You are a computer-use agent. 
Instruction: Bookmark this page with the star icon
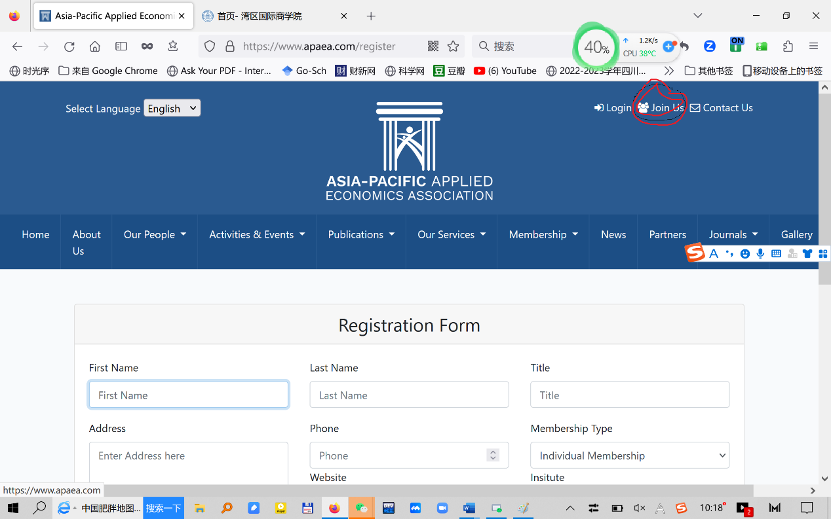[453, 46]
